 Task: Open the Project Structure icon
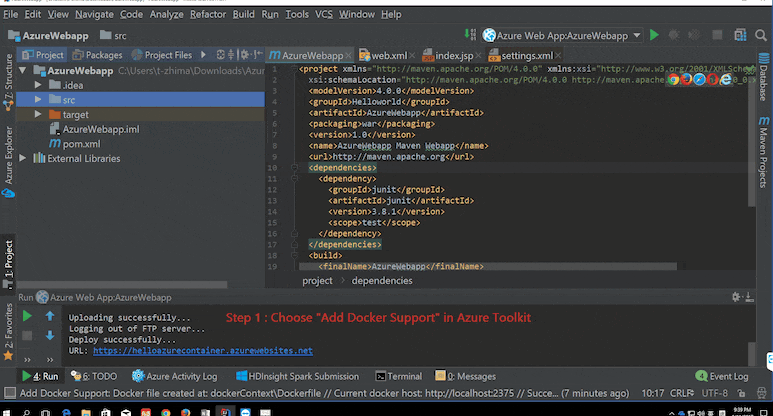point(740,35)
